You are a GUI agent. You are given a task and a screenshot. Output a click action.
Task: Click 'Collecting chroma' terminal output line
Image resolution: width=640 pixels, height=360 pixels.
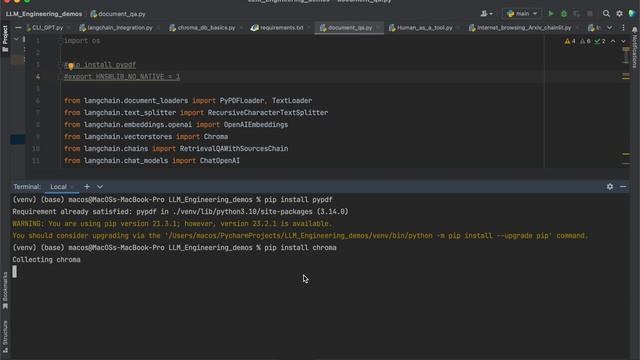46,260
